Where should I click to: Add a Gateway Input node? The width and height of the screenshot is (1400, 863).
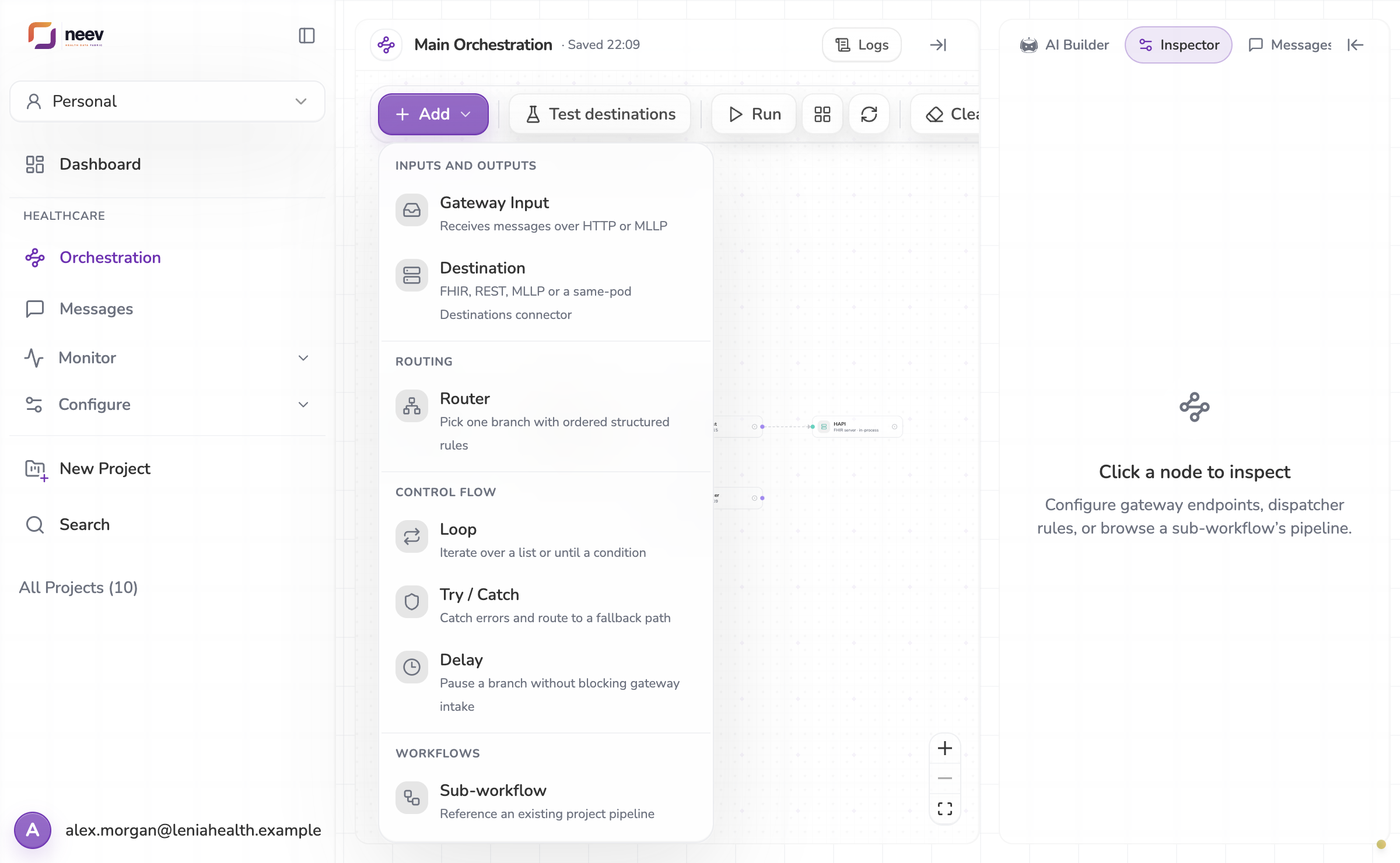pos(546,213)
